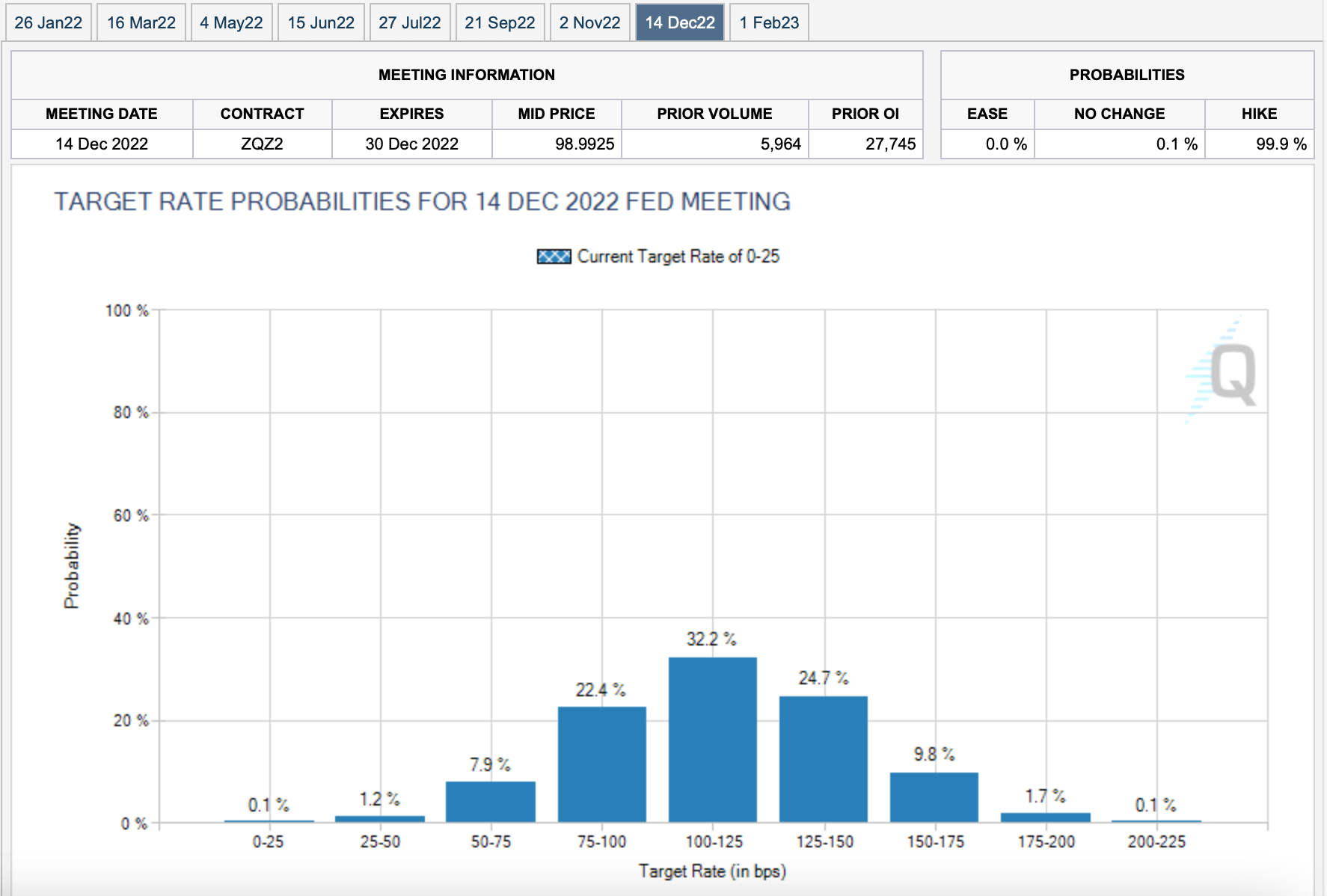Screen dimensions: 1327x896
Task: Click the 100-125 bps bar at 32.2%
Action: pos(712,740)
